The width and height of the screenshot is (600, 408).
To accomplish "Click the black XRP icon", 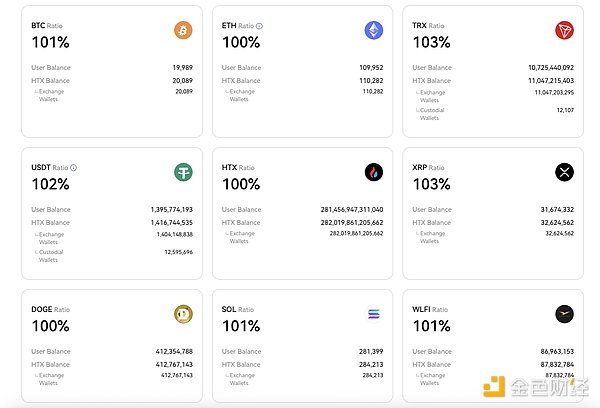I will pyautogui.click(x=564, y=172).
